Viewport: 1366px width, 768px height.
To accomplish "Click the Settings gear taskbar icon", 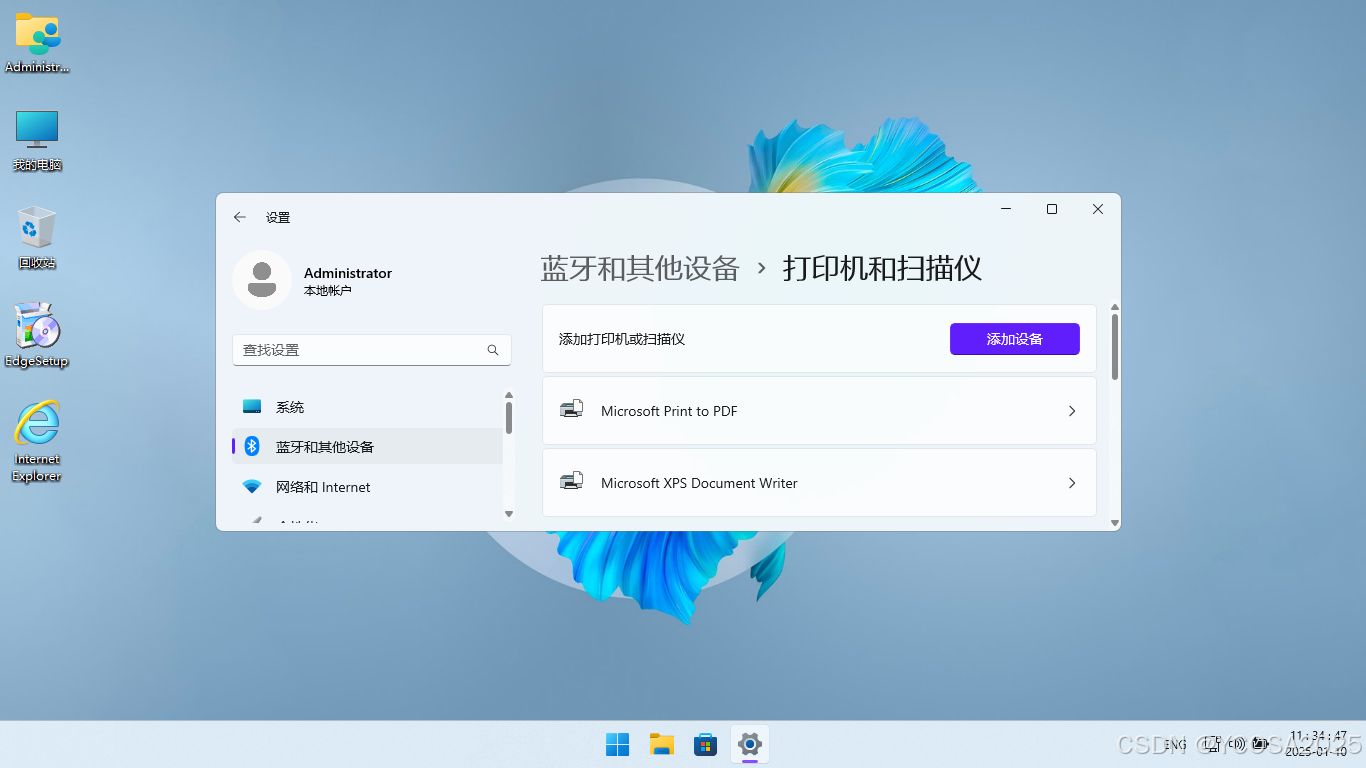I will (750, 744).
